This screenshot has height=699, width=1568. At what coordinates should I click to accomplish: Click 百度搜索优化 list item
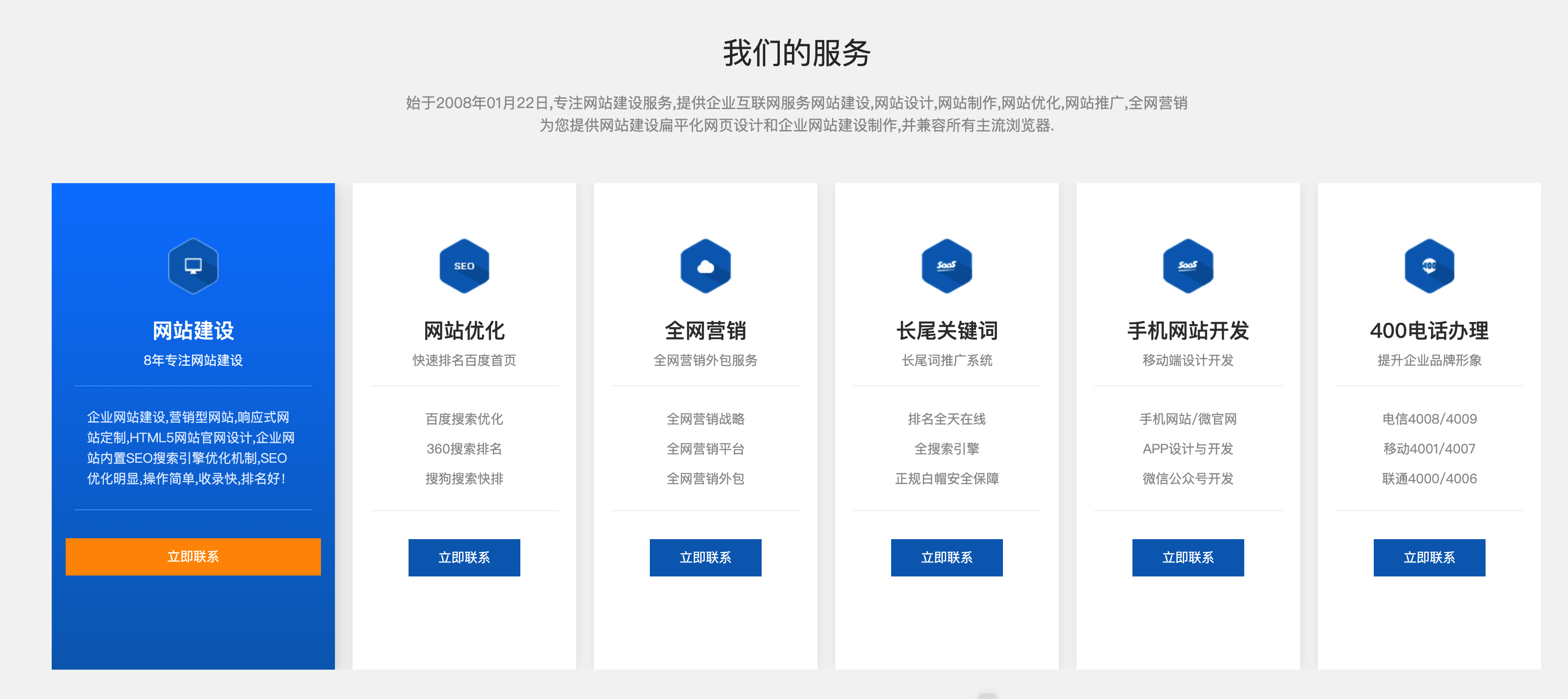tap(464, 419)
